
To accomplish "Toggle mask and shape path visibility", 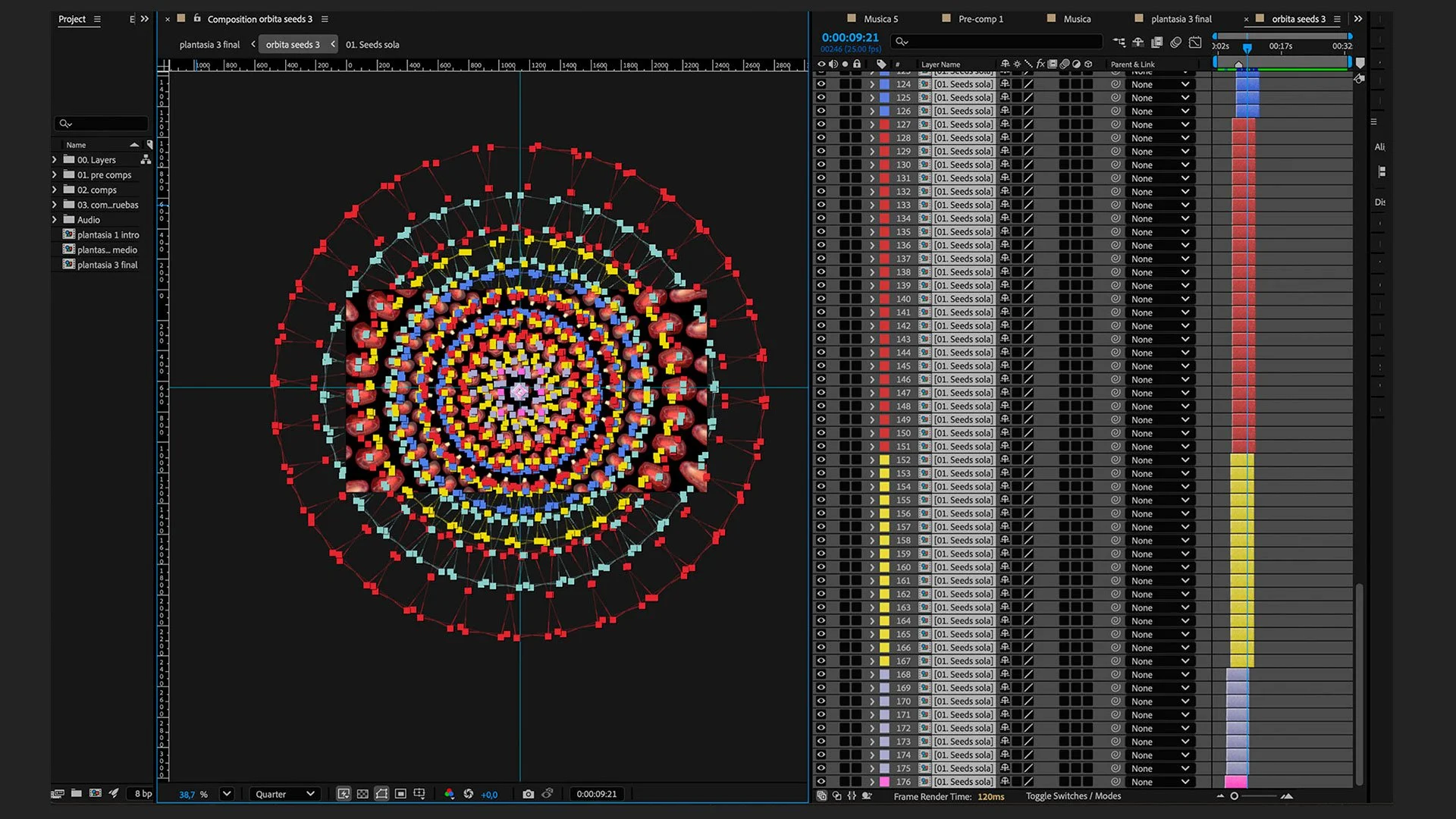I will pyautogui.click(x=381, y=794).
